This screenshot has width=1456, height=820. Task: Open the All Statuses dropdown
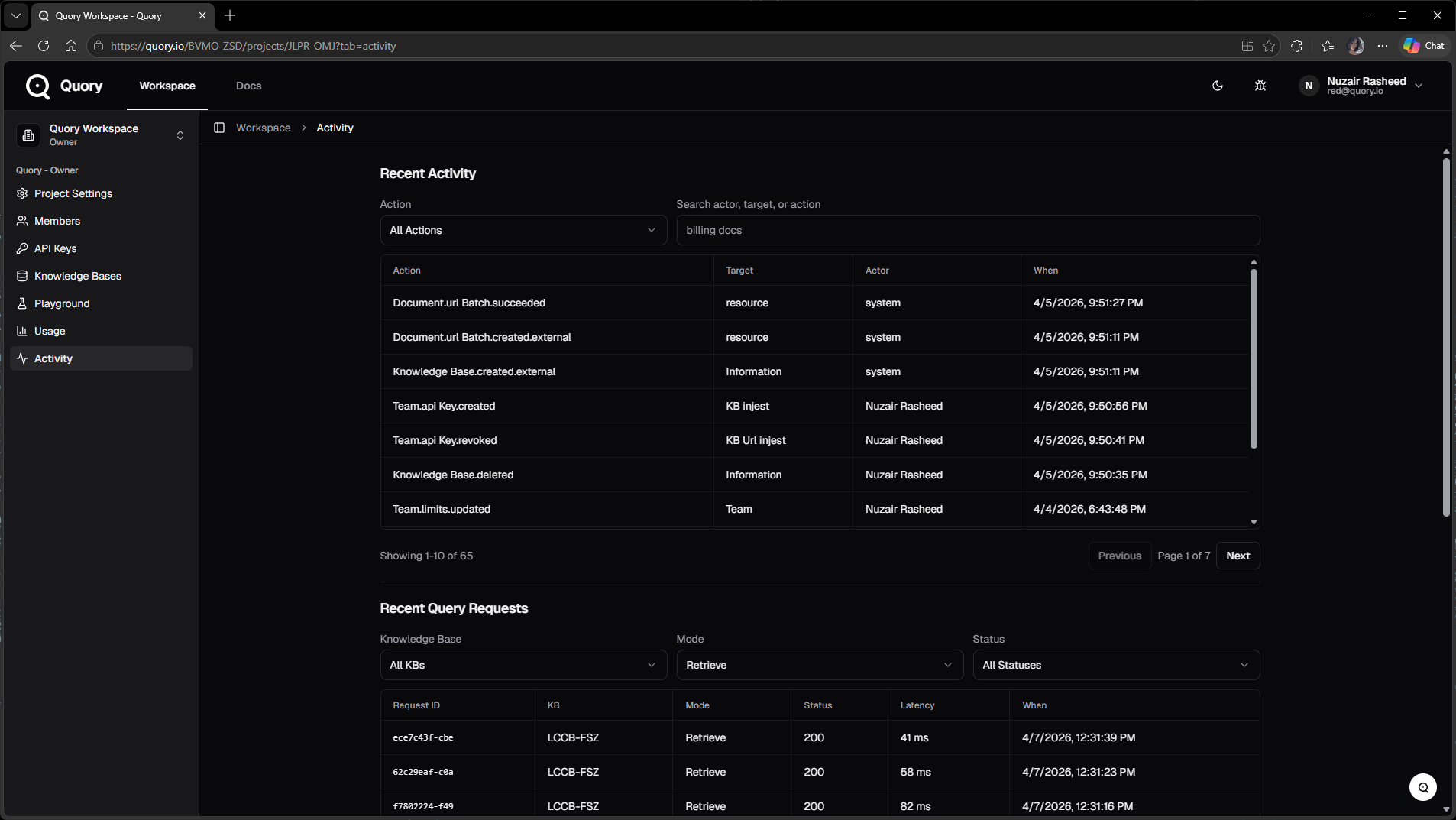click(1116, 665)
